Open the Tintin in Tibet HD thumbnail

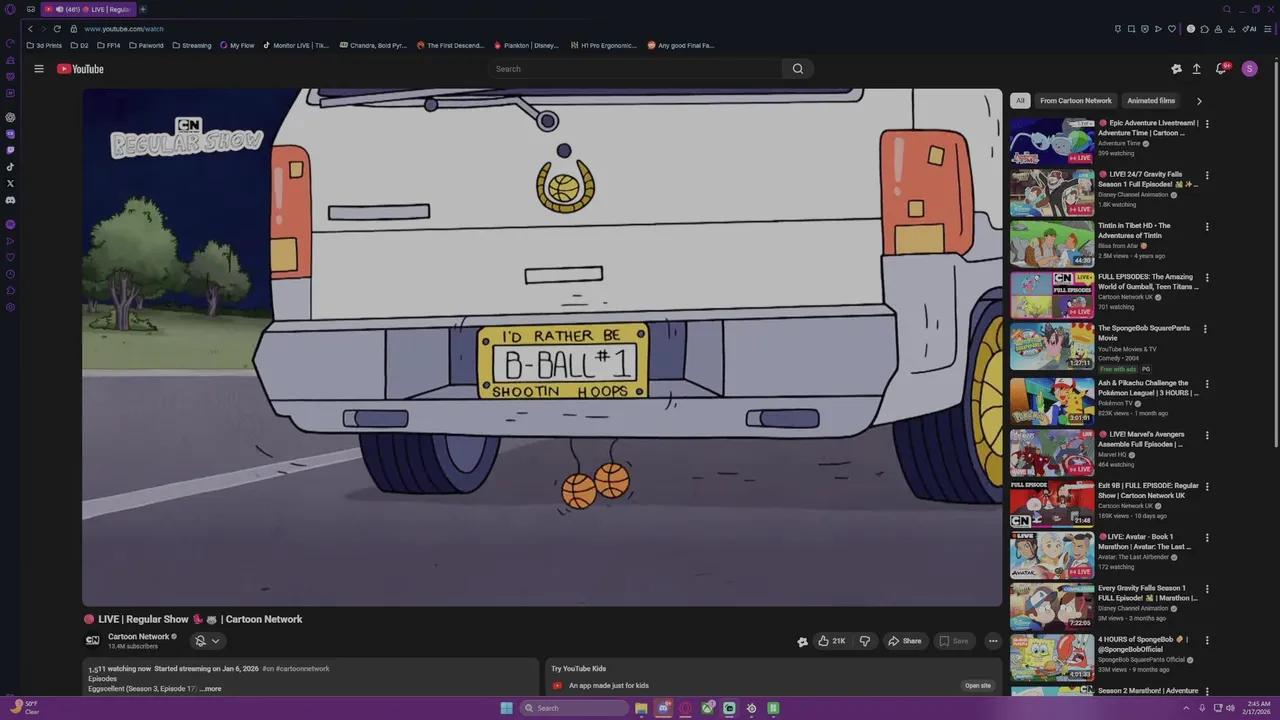[x=1052, y=244]
